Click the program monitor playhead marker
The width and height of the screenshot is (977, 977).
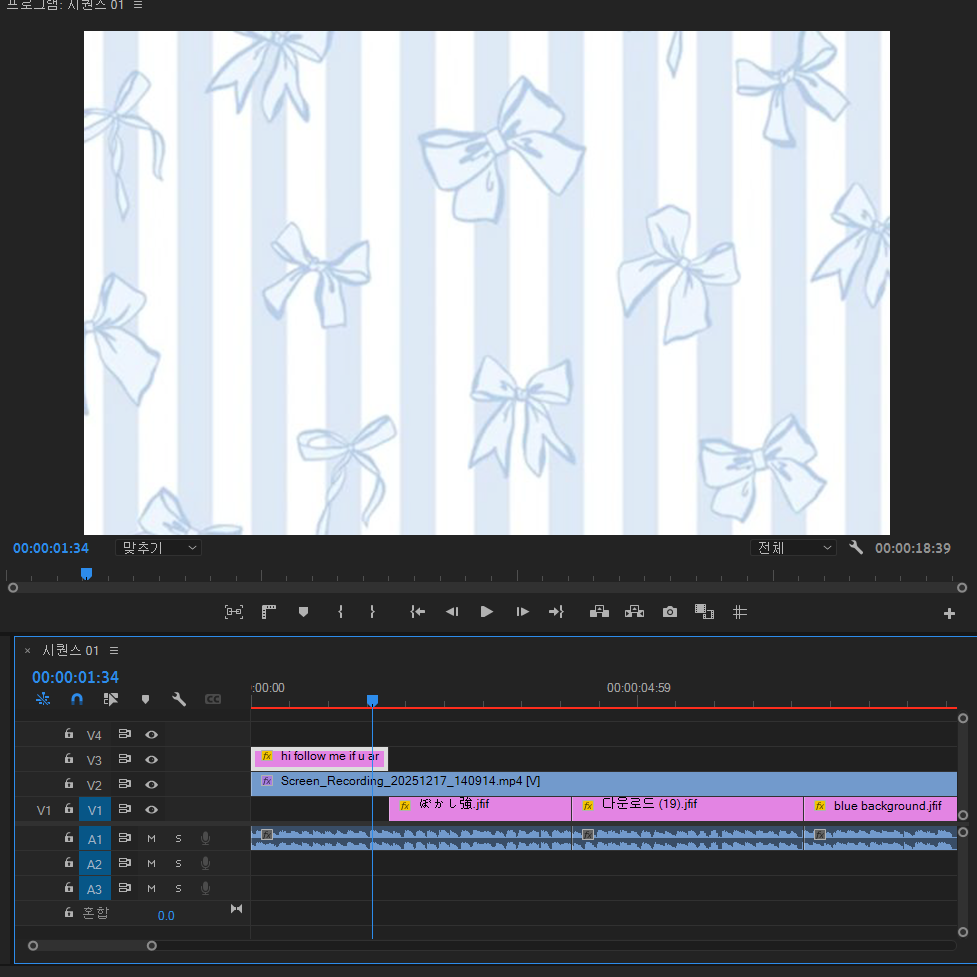click(x=86, y=573)
